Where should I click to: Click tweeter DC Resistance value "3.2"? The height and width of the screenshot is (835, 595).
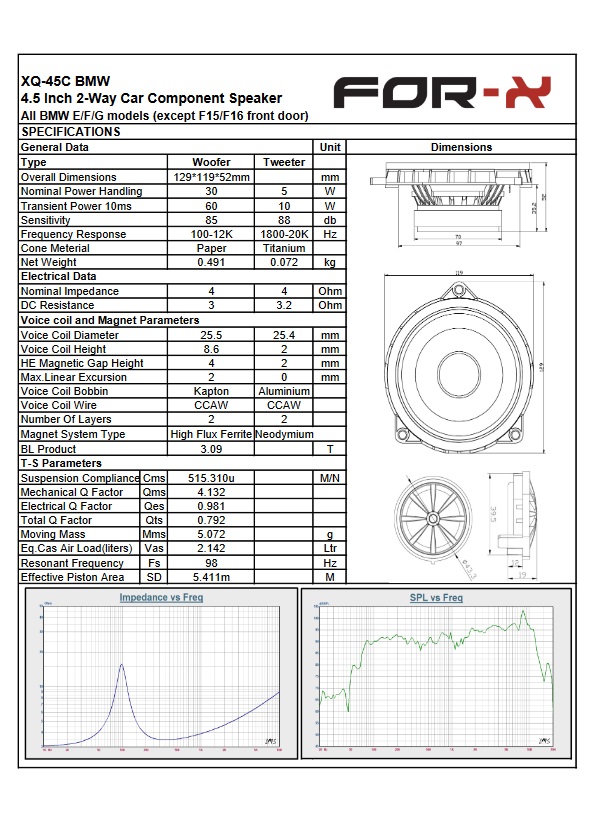click(x=284, y=305)
